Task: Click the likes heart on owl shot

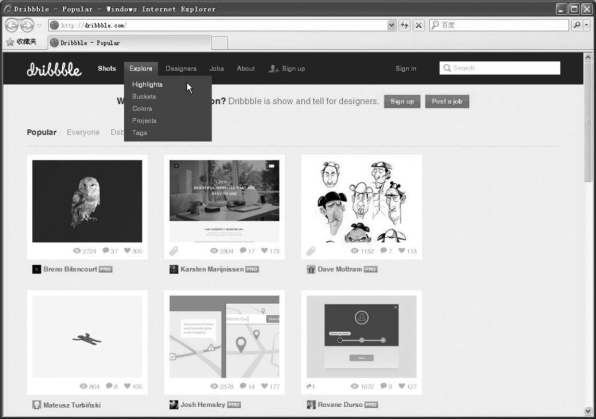Action: (127, 251)
